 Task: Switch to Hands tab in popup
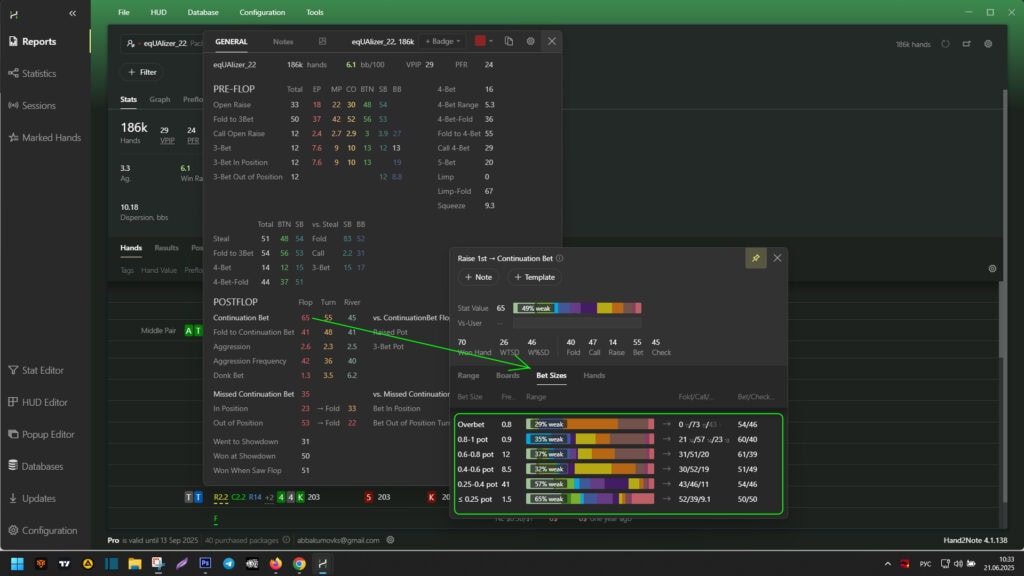594,376
